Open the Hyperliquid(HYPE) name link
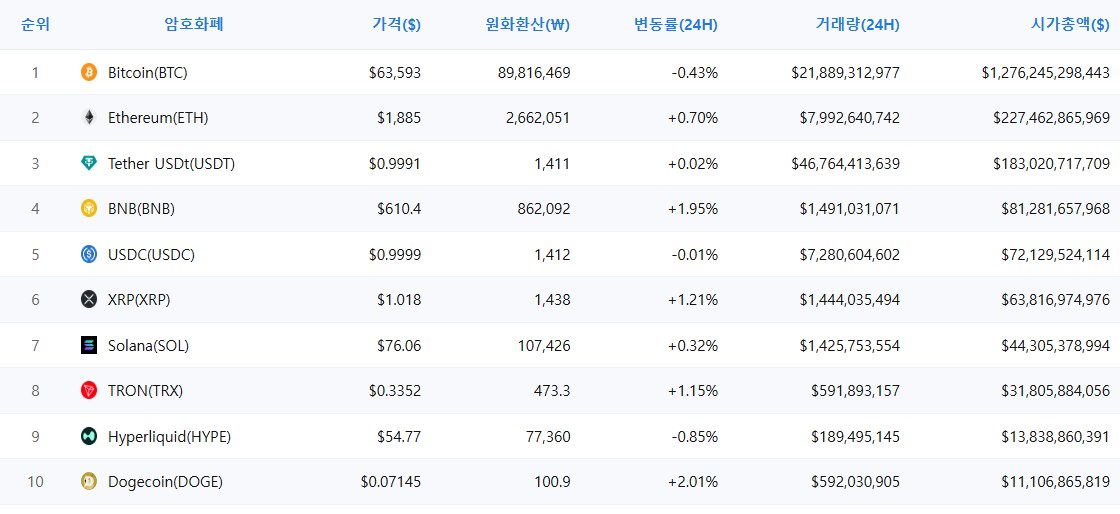1120x514 pixels. click(x=169, y=436)
